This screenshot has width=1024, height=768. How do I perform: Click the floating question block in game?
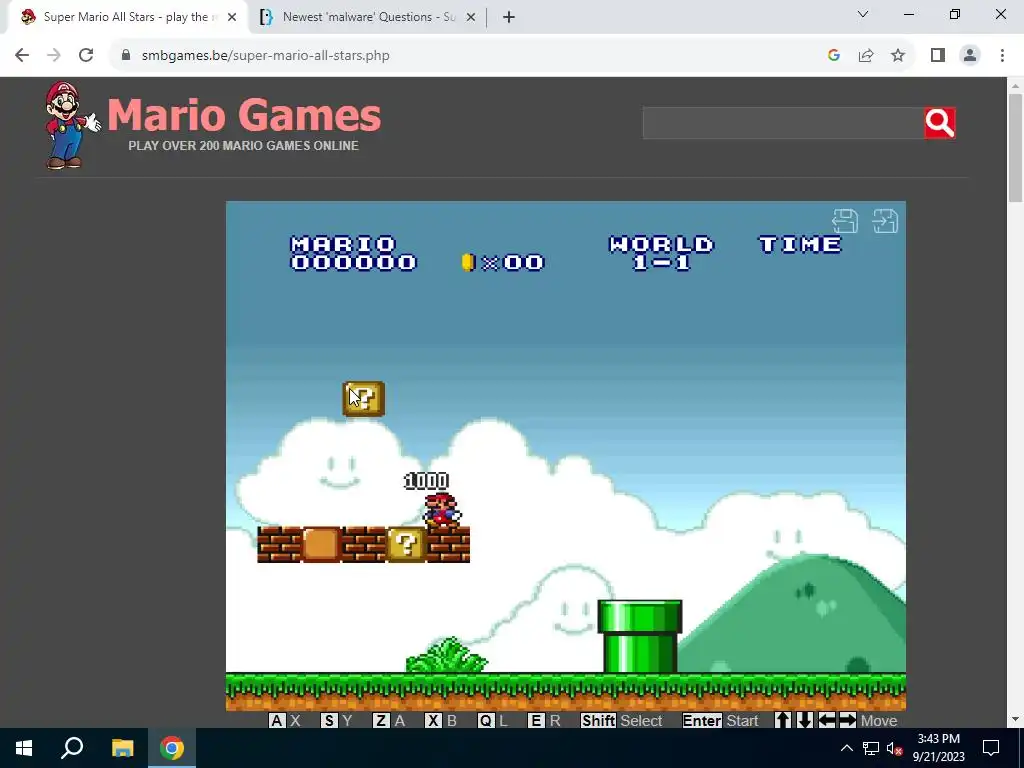tap(364, 398)
